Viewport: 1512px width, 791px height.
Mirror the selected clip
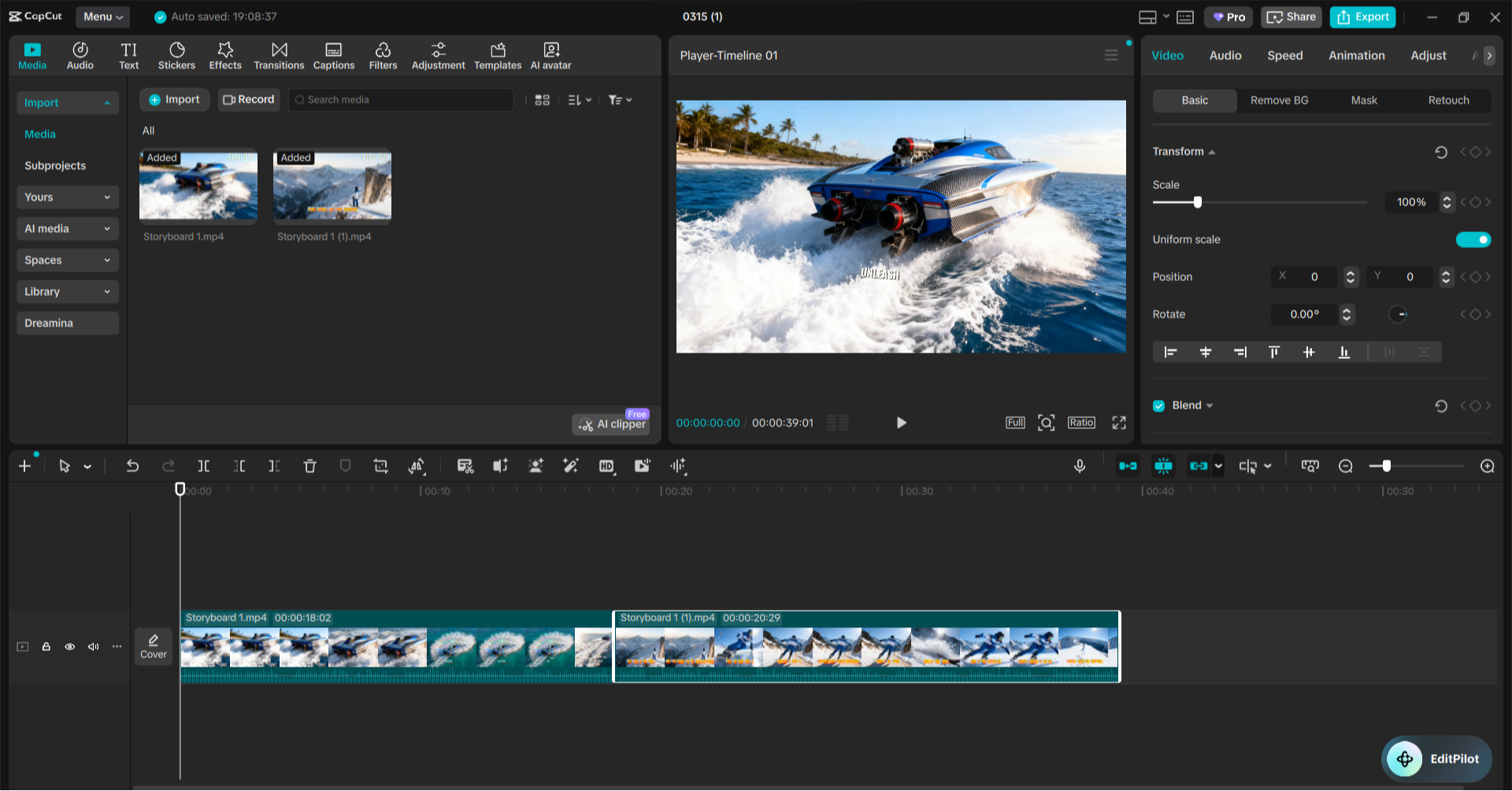(x=417, y=465)
